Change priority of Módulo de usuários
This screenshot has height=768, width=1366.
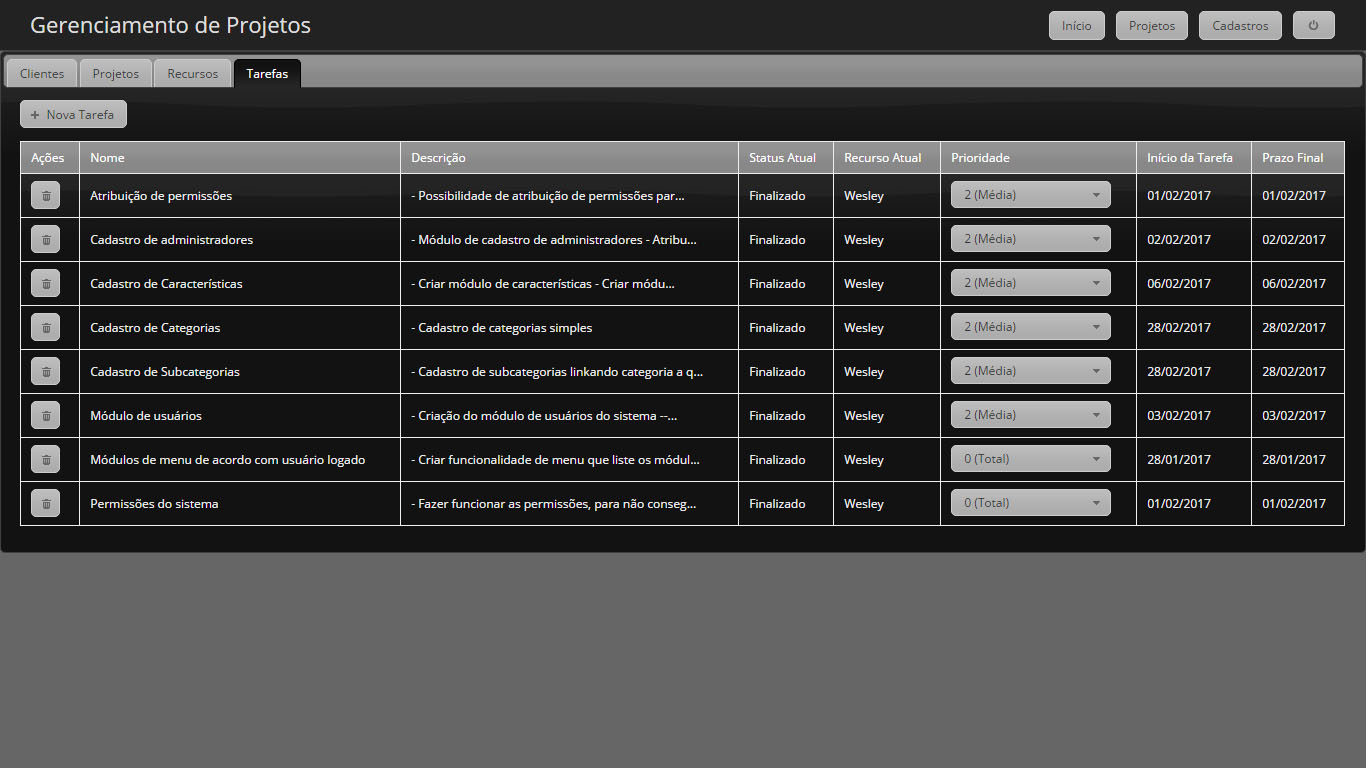[1030, 415]
